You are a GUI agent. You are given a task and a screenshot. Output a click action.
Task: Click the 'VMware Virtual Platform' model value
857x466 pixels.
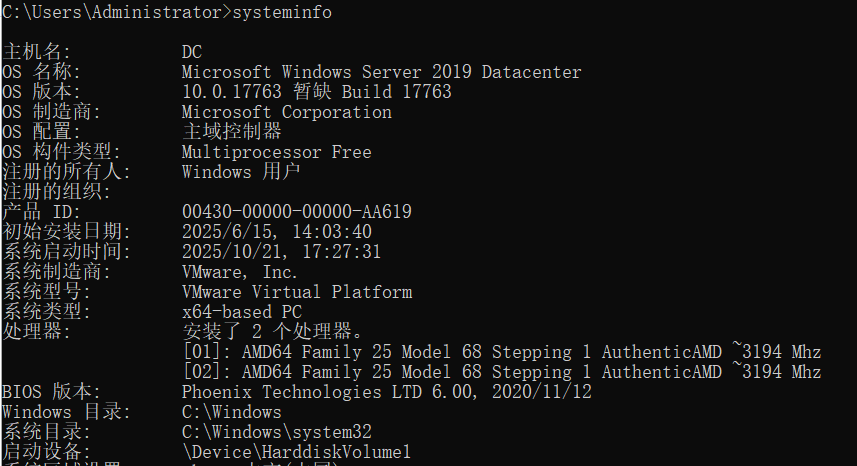(297, 292)
